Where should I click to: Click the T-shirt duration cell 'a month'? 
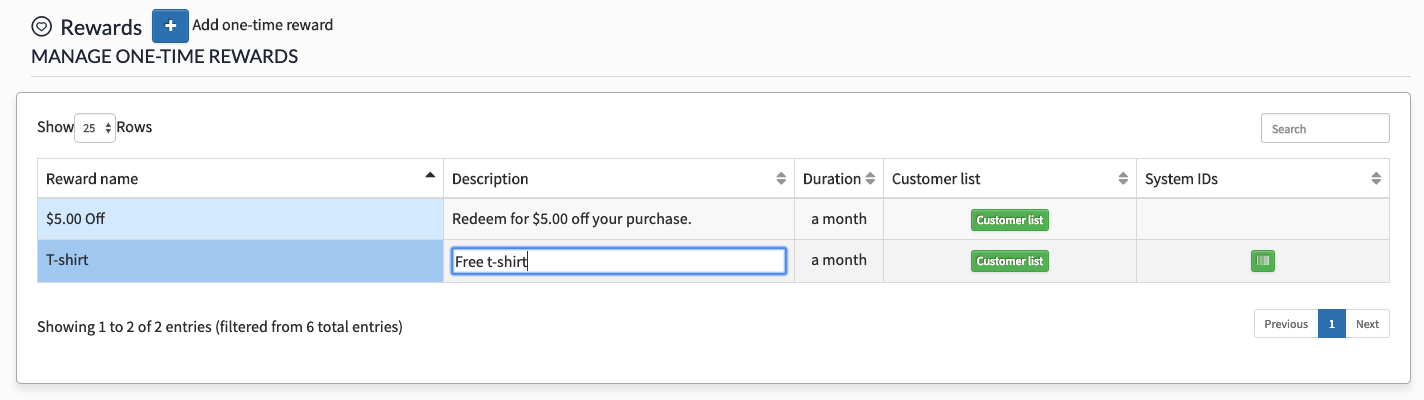tap(839, 260)
